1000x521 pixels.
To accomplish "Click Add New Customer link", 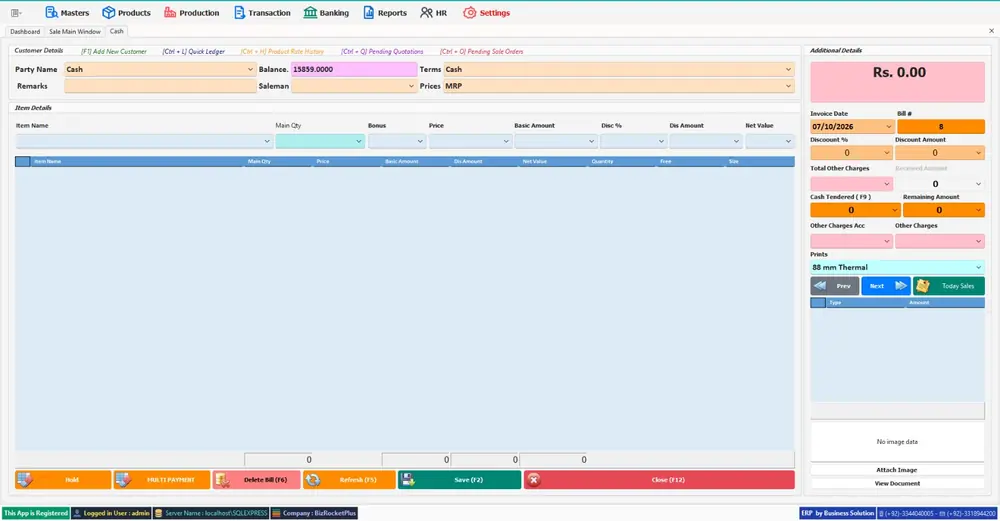I will point(114,52).
